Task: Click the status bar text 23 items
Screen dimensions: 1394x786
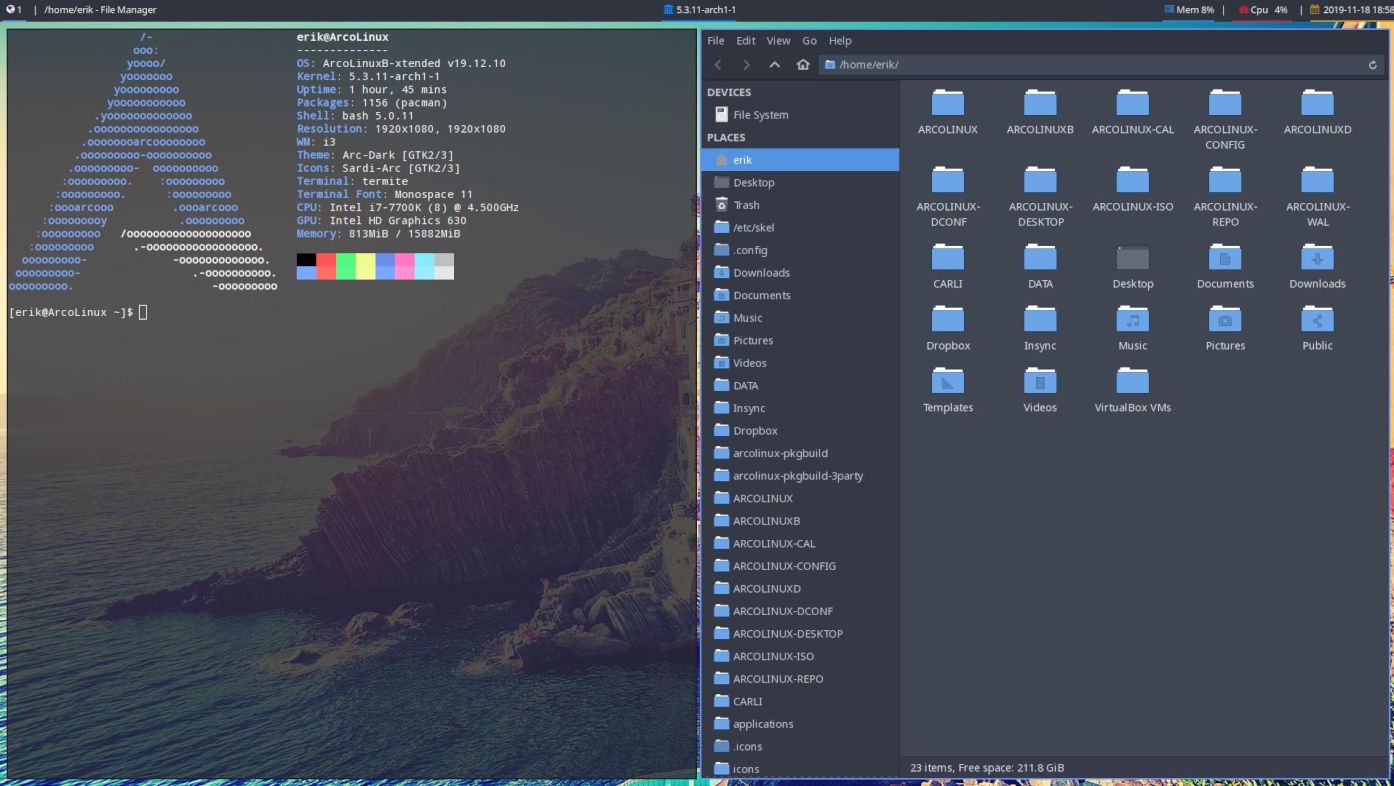Action: coord(987,768)
